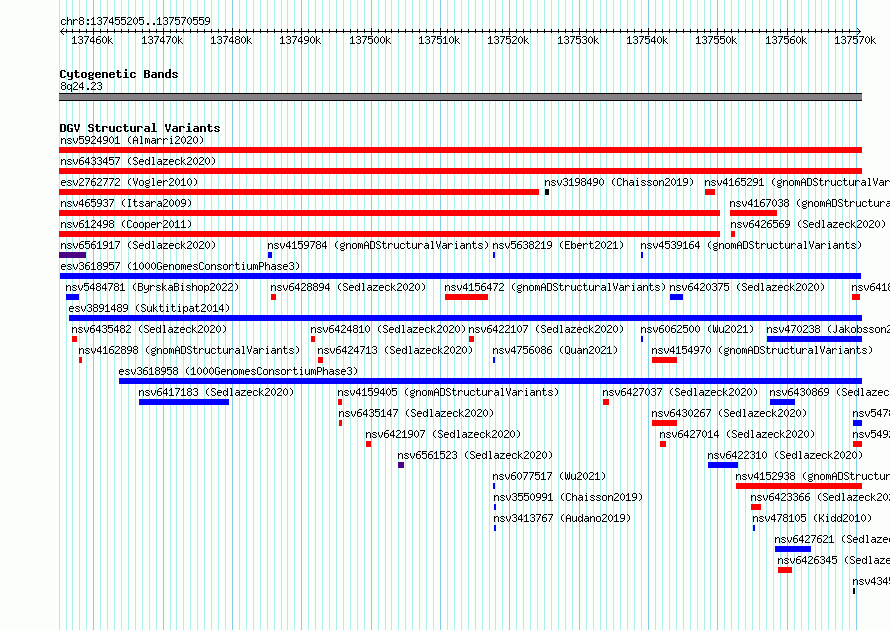The height and width of the screenshot is (630, 890).
Task: Click the red nsv6430267 variant bar
Action: pyautogui.click(x=664, y=423)
